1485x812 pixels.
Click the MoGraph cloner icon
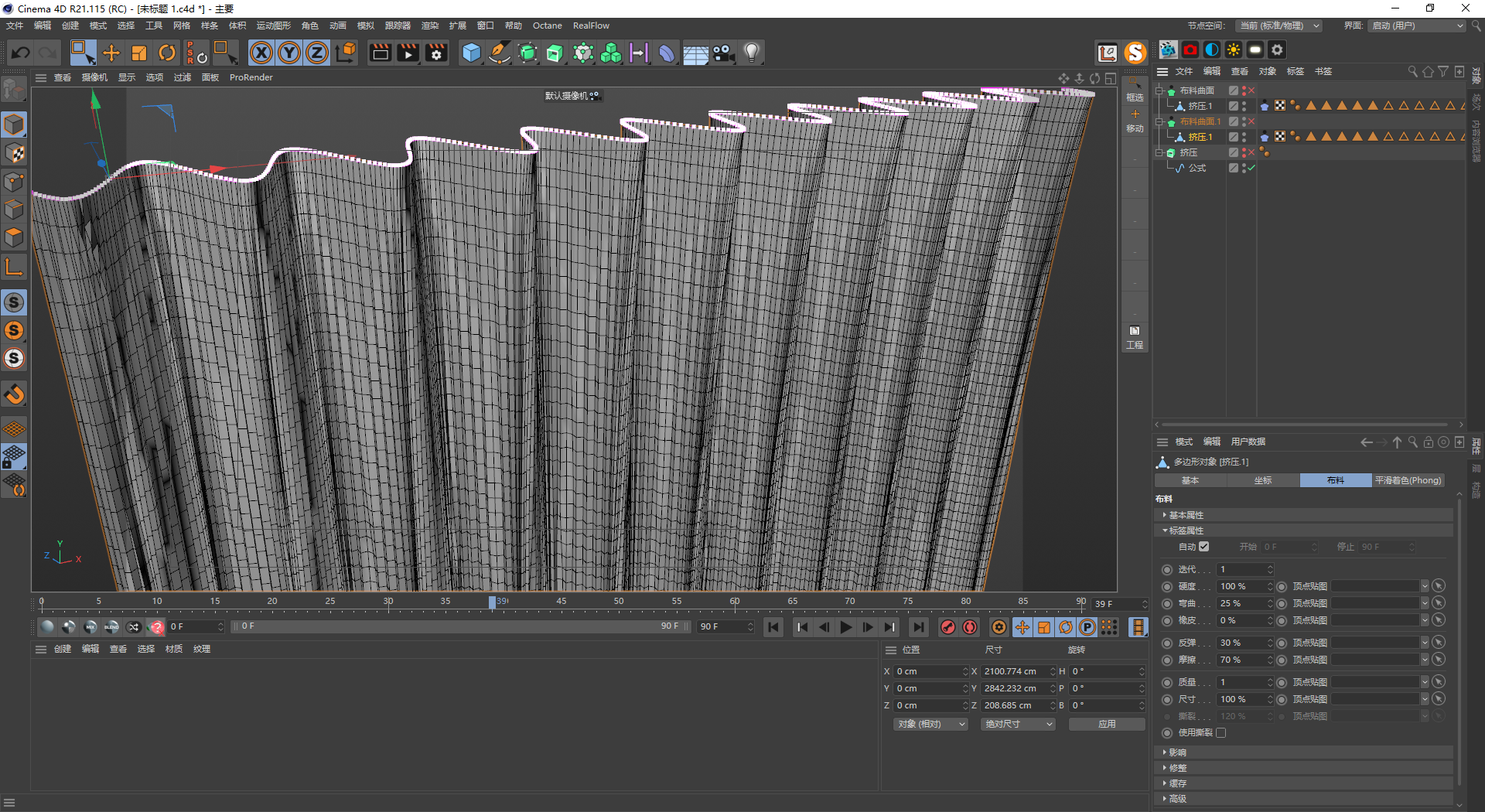click(611, 53)
